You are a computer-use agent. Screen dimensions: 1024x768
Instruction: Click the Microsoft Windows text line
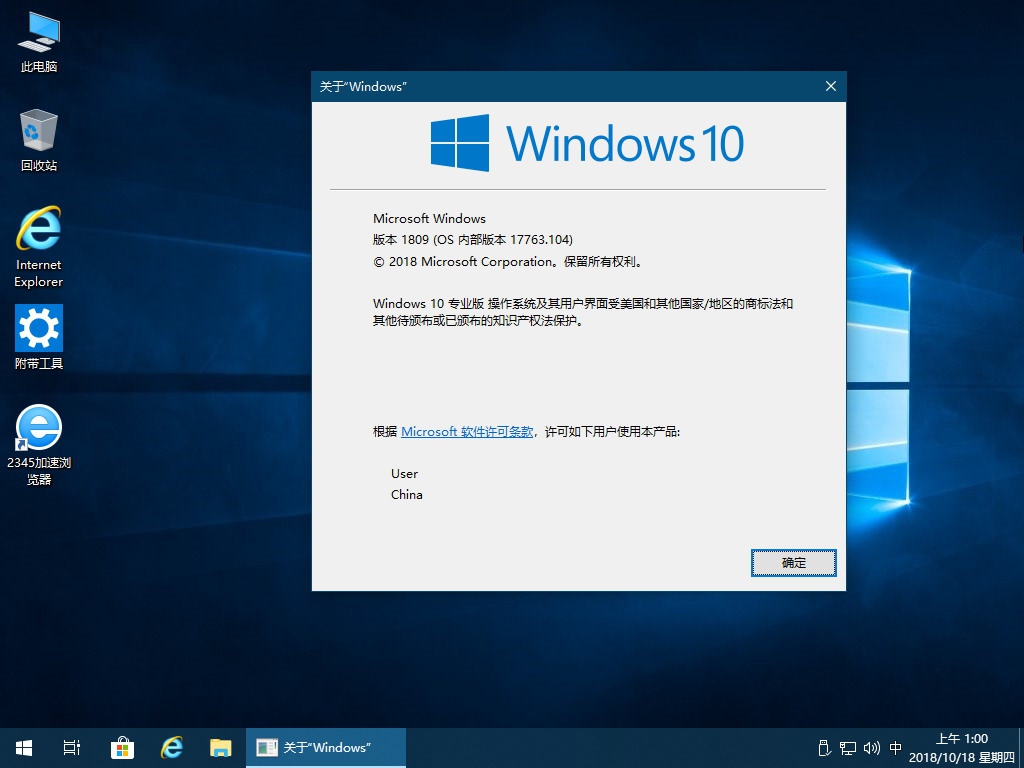[429, 219]
